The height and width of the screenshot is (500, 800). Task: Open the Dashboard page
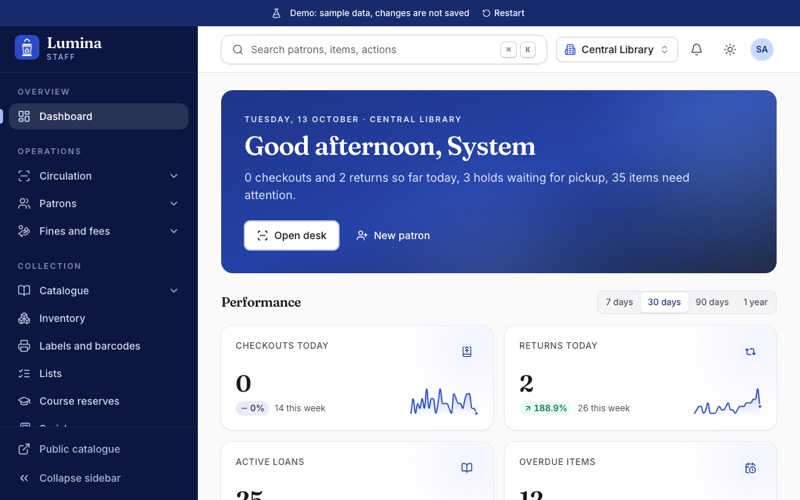point(98,116)
